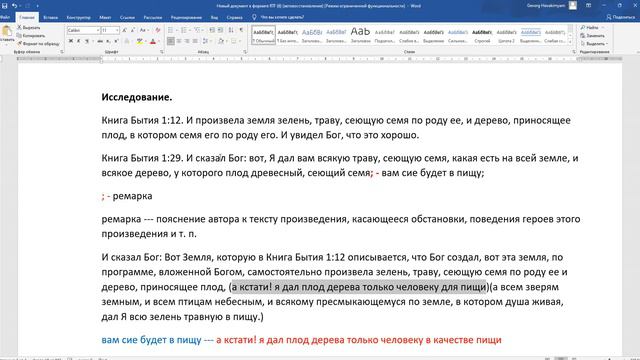This screenshot has height=360, width=640.
Task: Center align text
Action: pos(179,41)
